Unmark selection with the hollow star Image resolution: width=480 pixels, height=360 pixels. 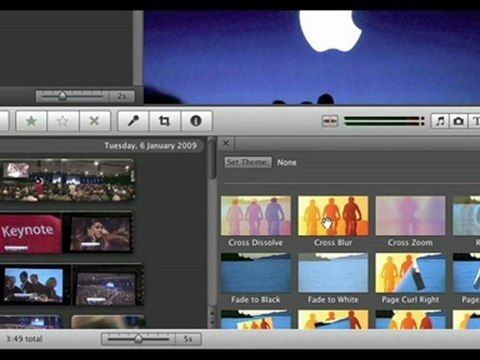click(x=63, y=121)
